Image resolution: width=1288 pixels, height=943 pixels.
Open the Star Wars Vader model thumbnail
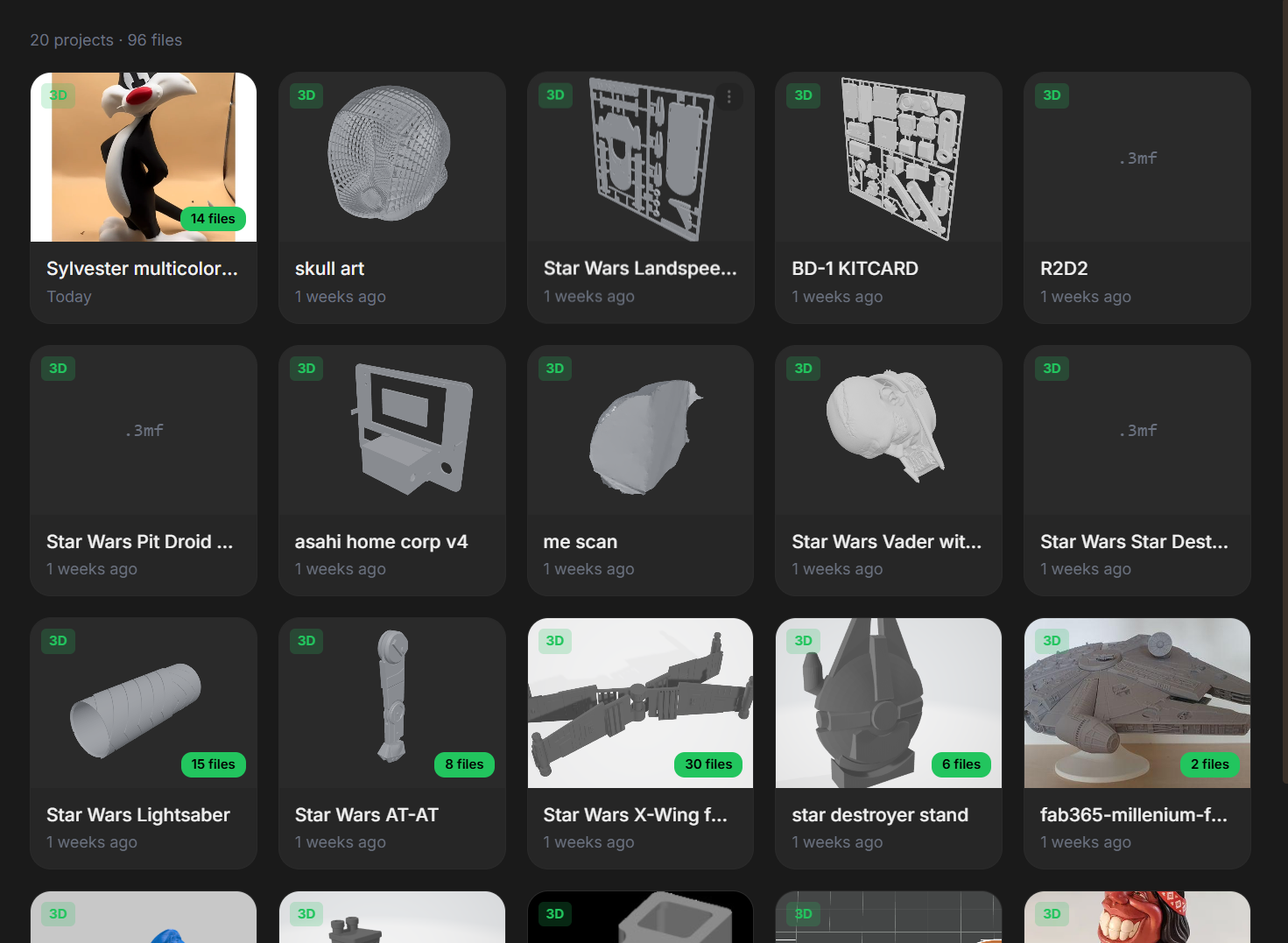coord(889,430)
